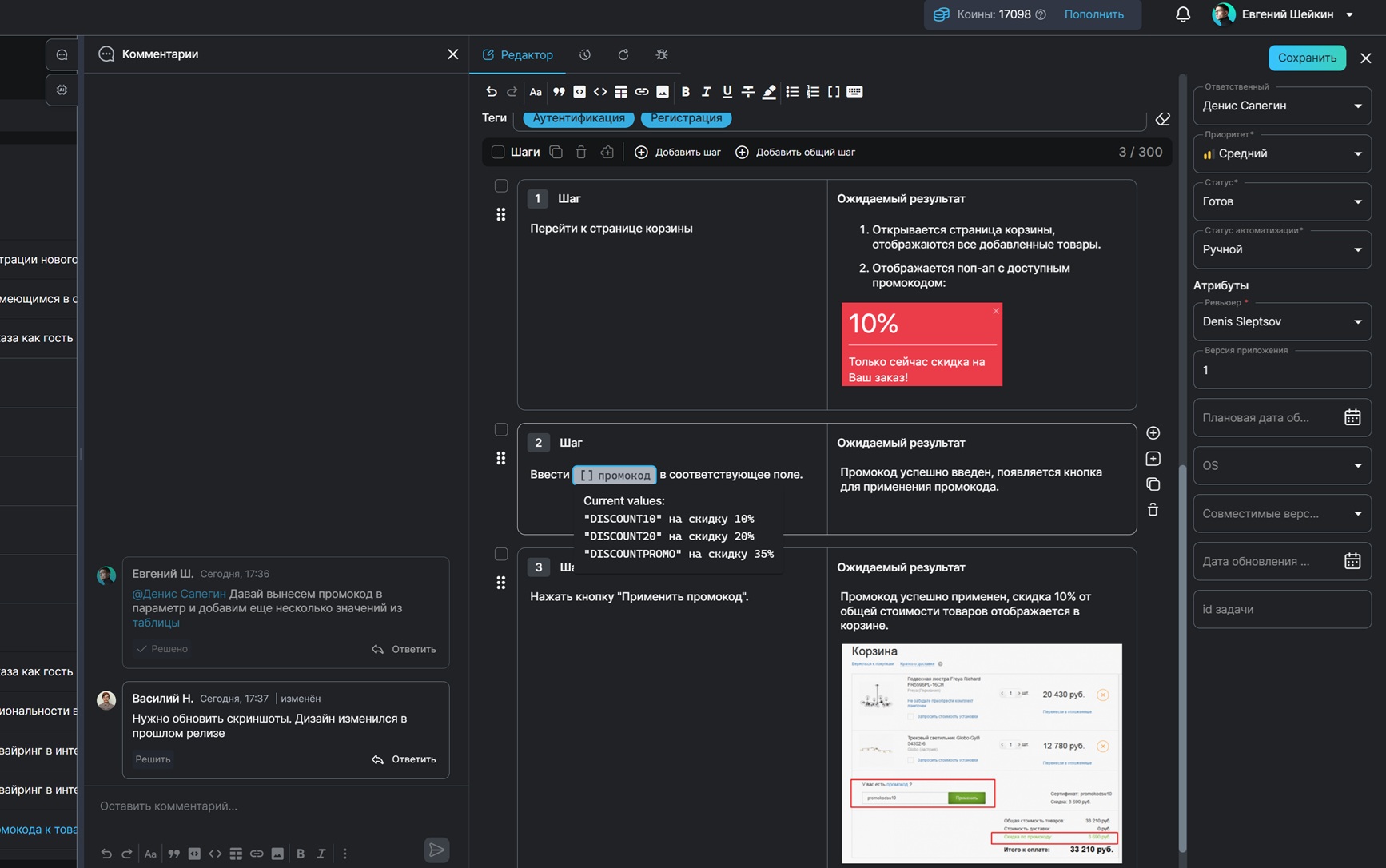Toggle strikethrough in editor toolbar

(x=748, y=91)
